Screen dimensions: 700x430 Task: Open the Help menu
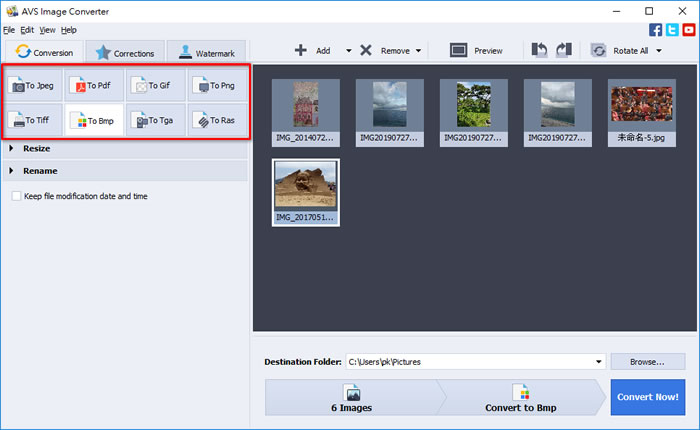point(69,30)
